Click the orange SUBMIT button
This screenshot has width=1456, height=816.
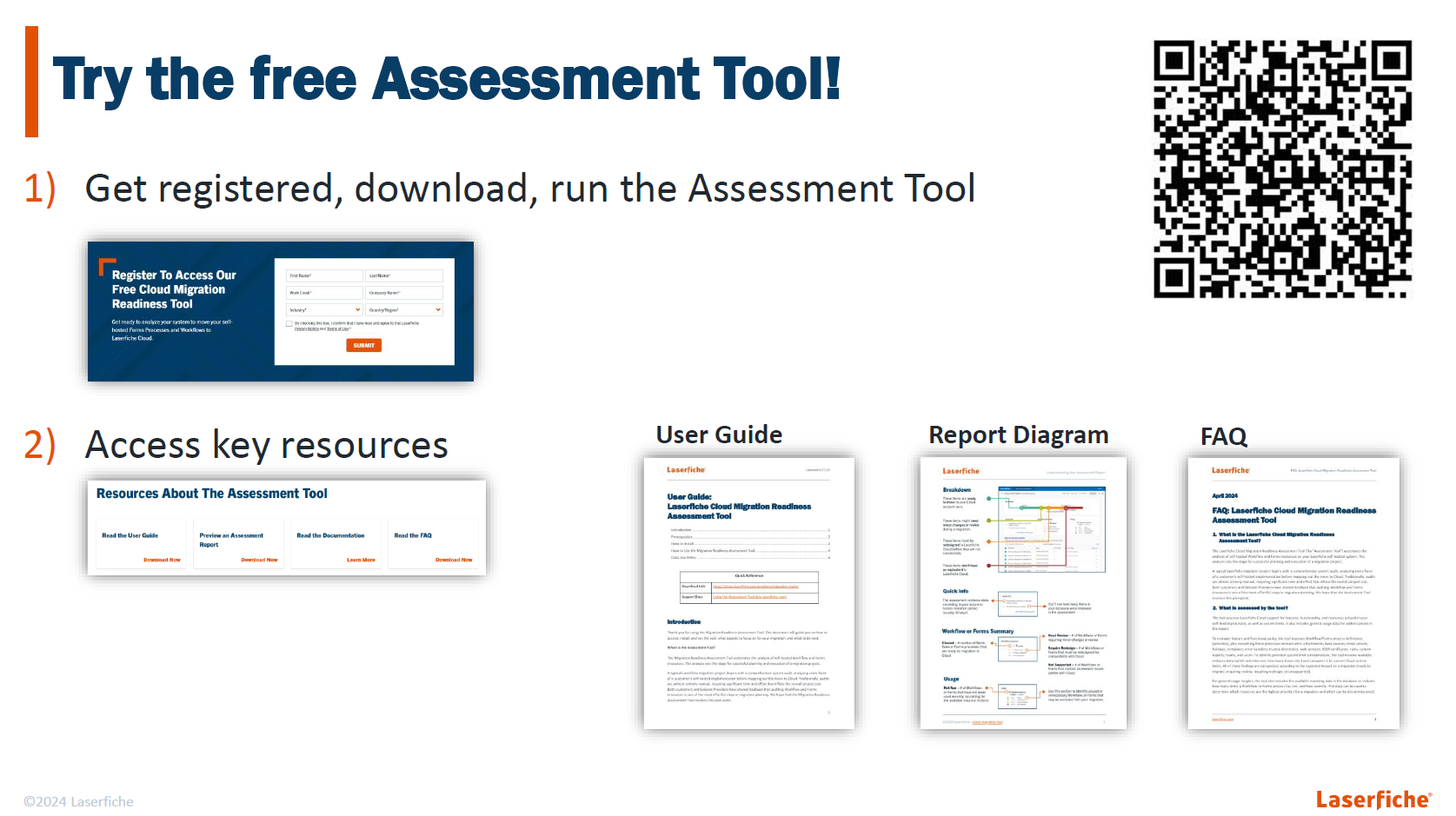coord(363,345)
